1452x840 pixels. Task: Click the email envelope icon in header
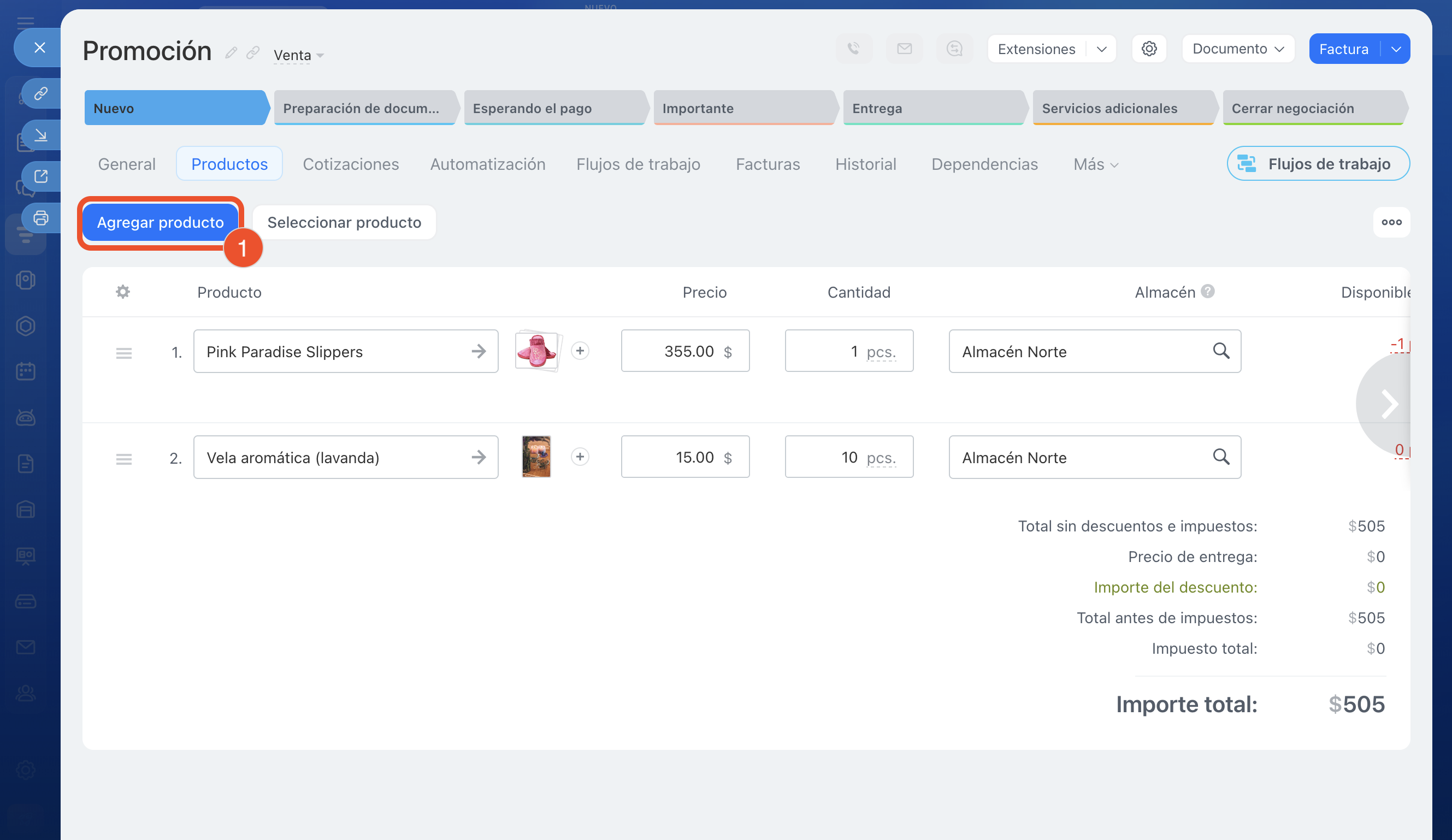pos(904,49)
